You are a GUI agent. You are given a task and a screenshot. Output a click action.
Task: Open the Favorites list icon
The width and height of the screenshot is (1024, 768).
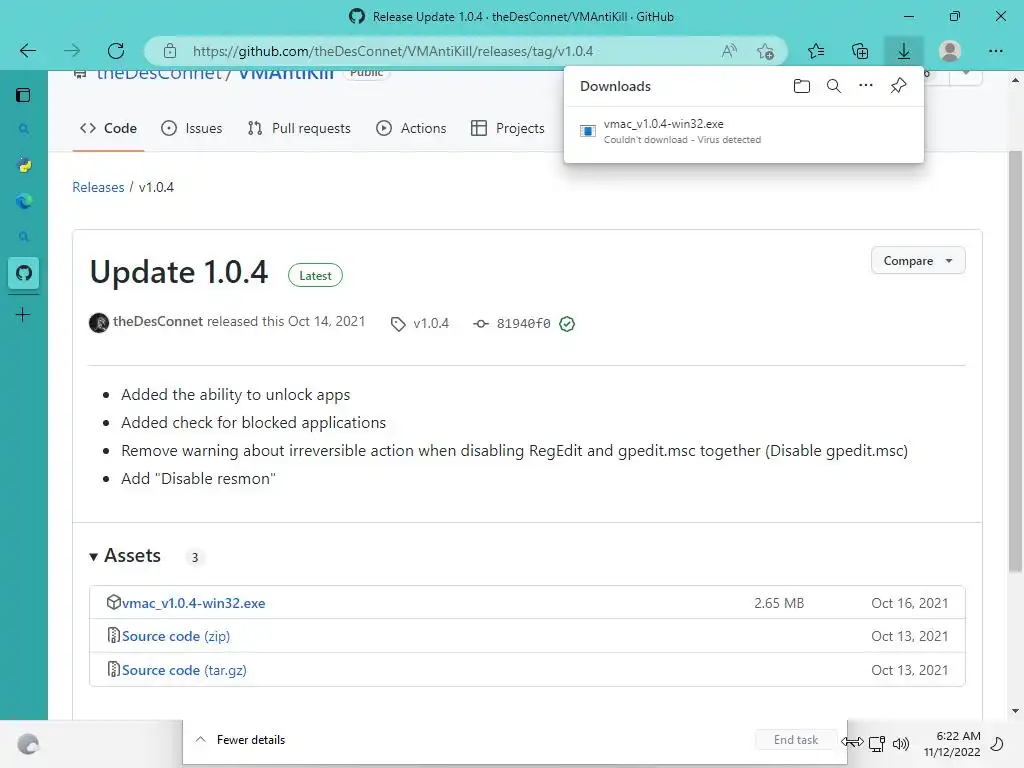tap(816, 51)
